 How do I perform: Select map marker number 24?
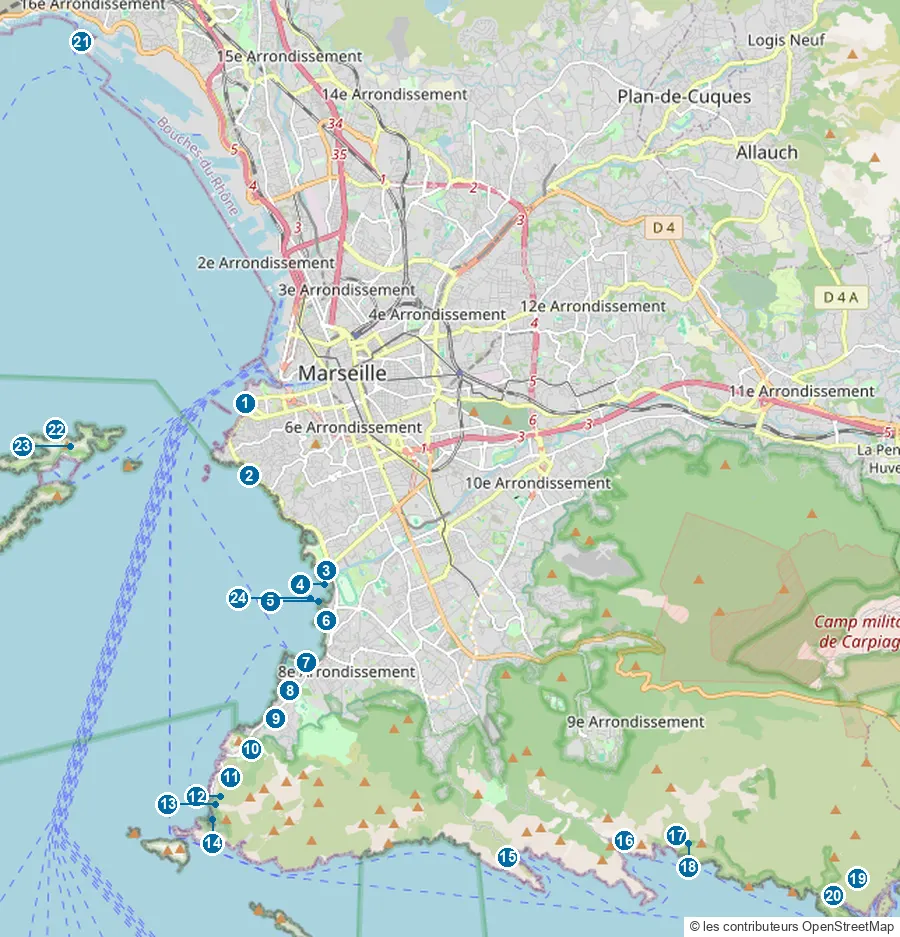click(x=238, y=598)
